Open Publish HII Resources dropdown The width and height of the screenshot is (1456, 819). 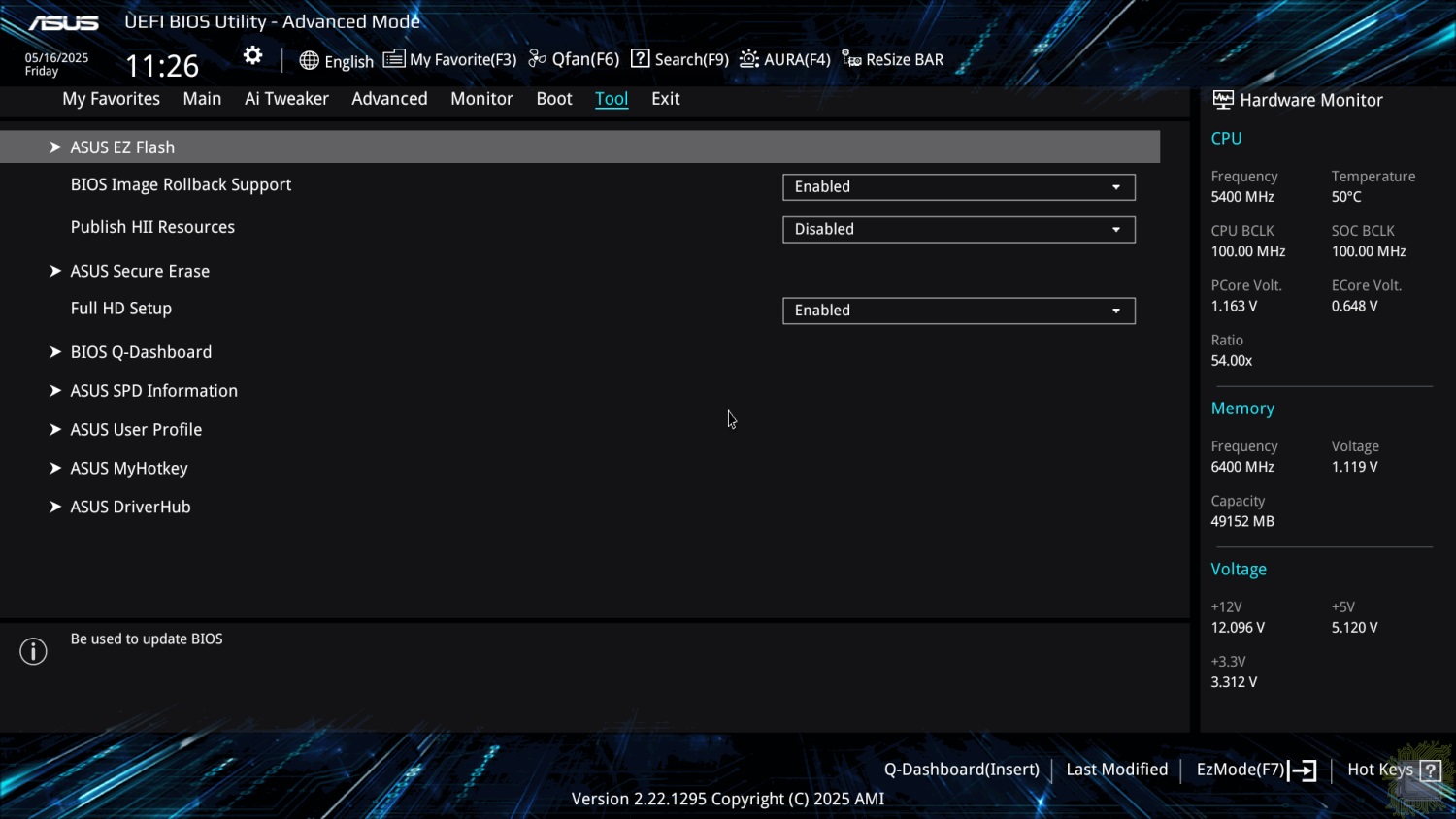pos(959,230)
